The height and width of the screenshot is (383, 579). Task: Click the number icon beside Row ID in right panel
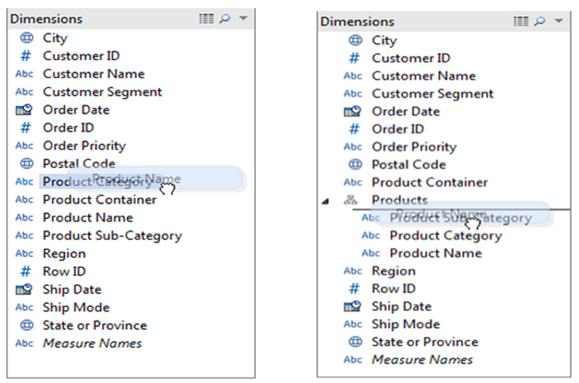[x=354, y=288]
